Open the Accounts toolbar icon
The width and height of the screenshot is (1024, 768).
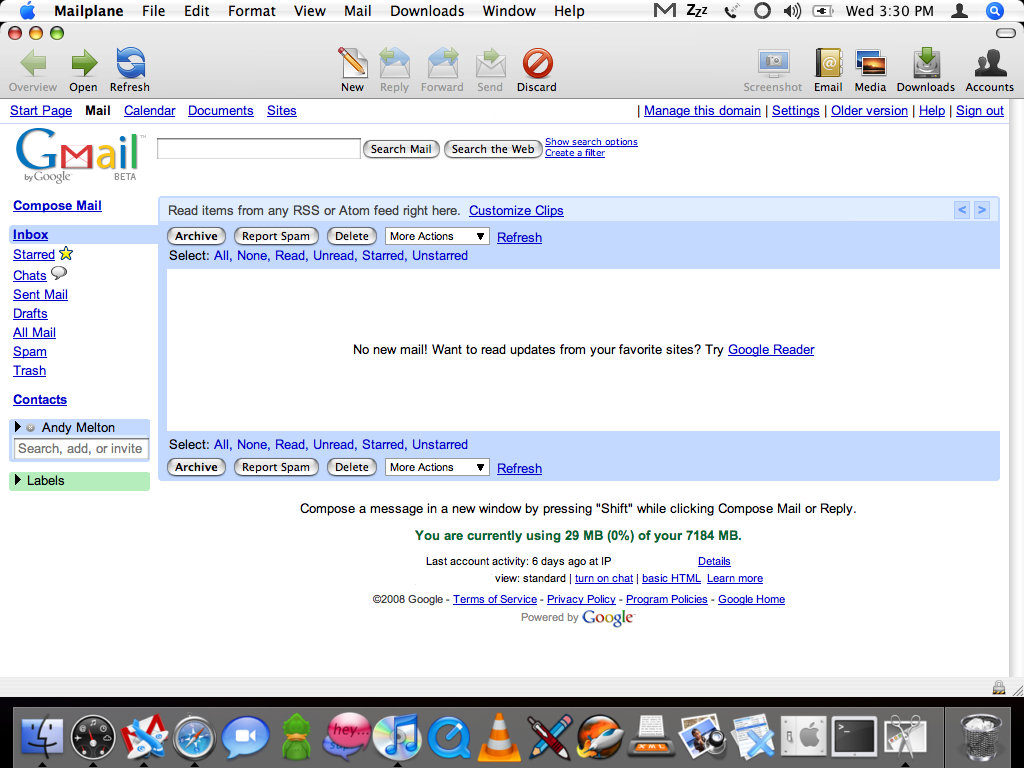tap(990, 63)
